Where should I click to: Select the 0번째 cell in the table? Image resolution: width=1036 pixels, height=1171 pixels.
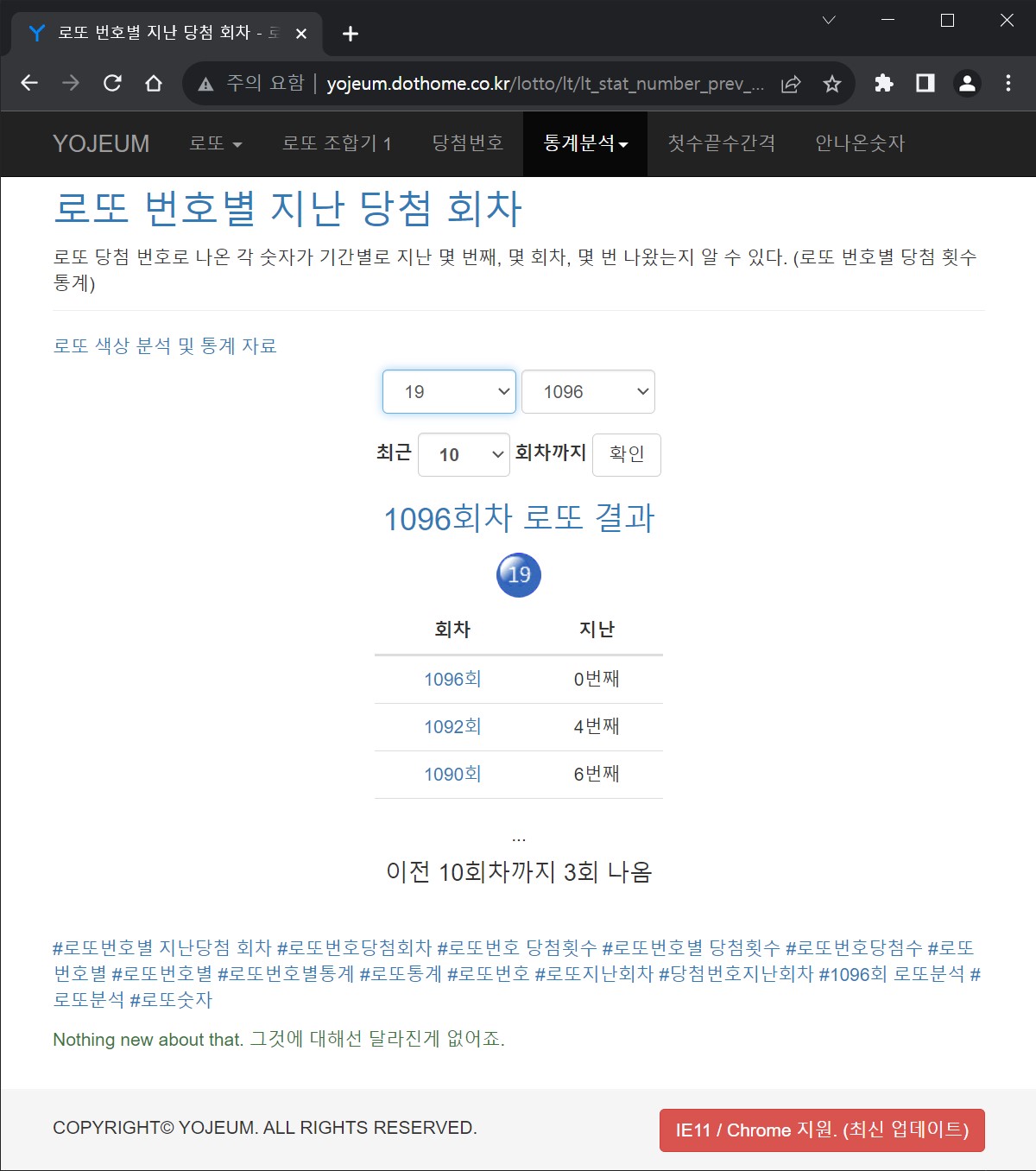tap(597, 680)
